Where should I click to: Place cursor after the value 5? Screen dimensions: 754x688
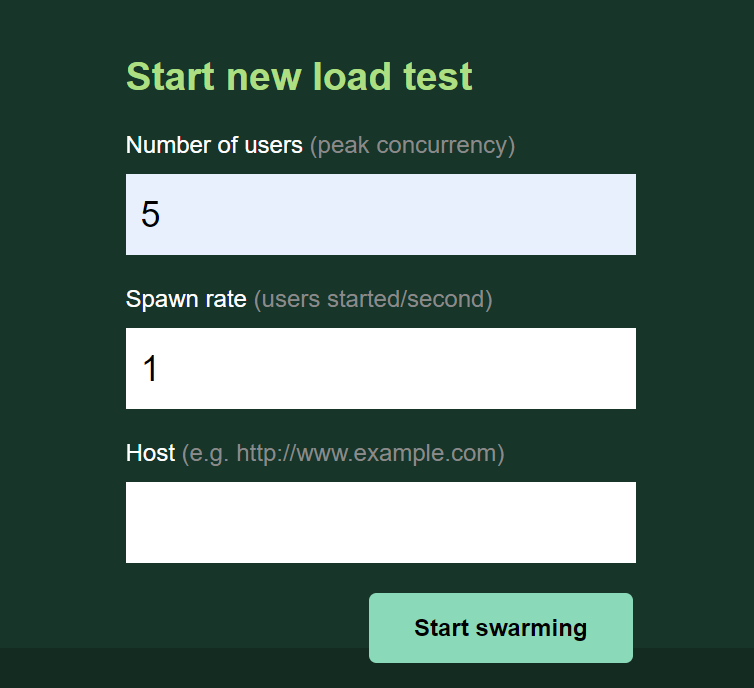(x=163, y=214)
